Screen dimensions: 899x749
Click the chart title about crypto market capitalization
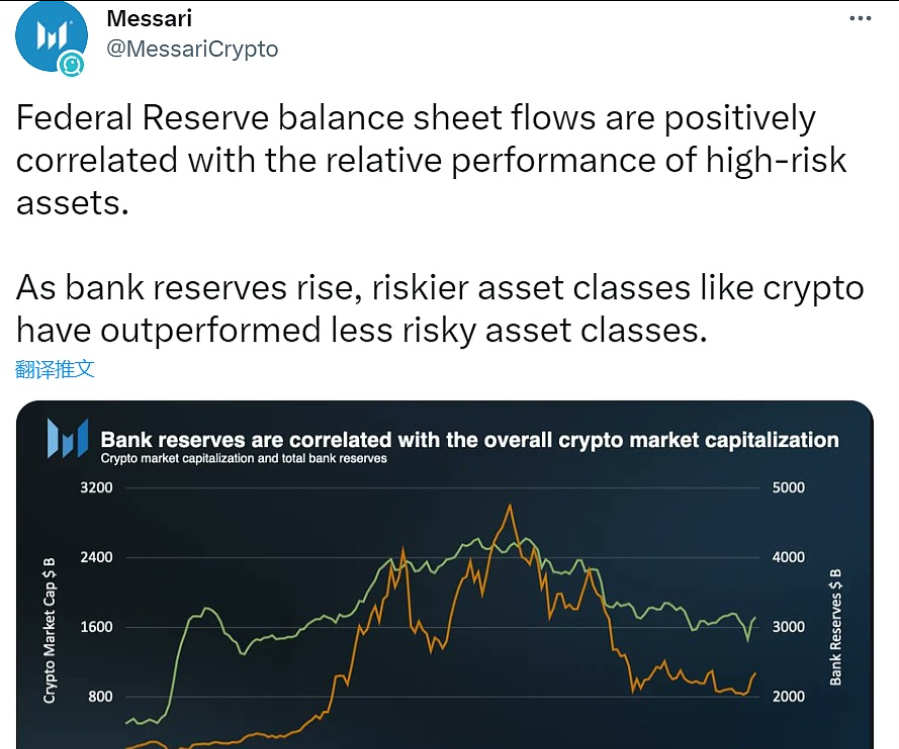470,438
